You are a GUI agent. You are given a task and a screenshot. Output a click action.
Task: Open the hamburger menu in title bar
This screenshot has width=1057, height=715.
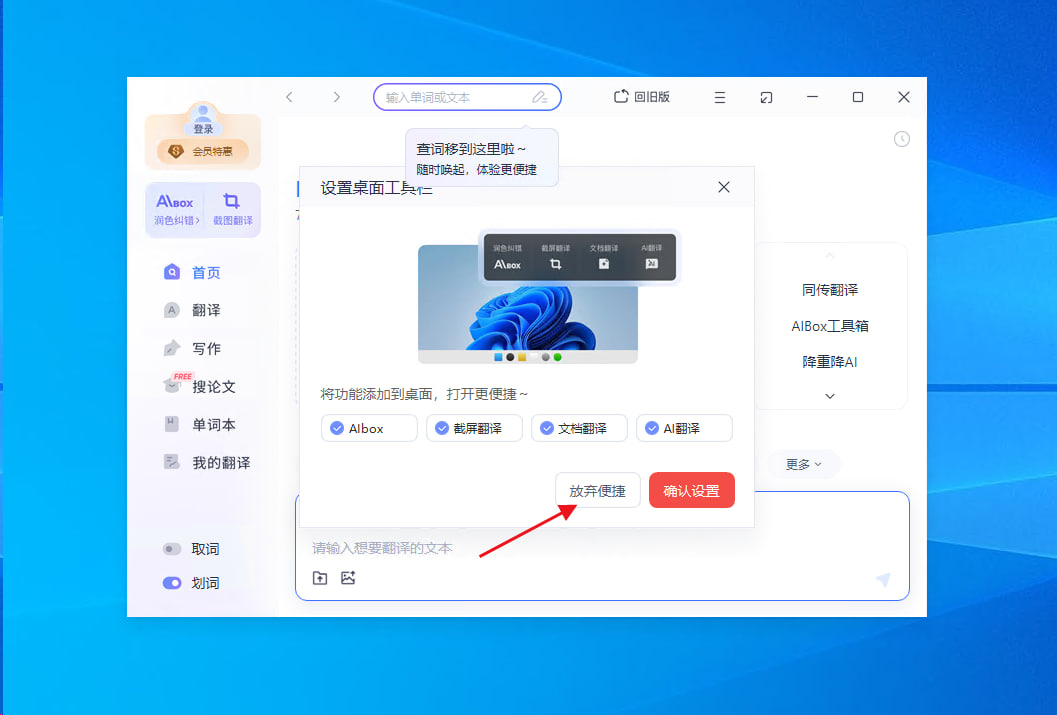coord(720,97)
